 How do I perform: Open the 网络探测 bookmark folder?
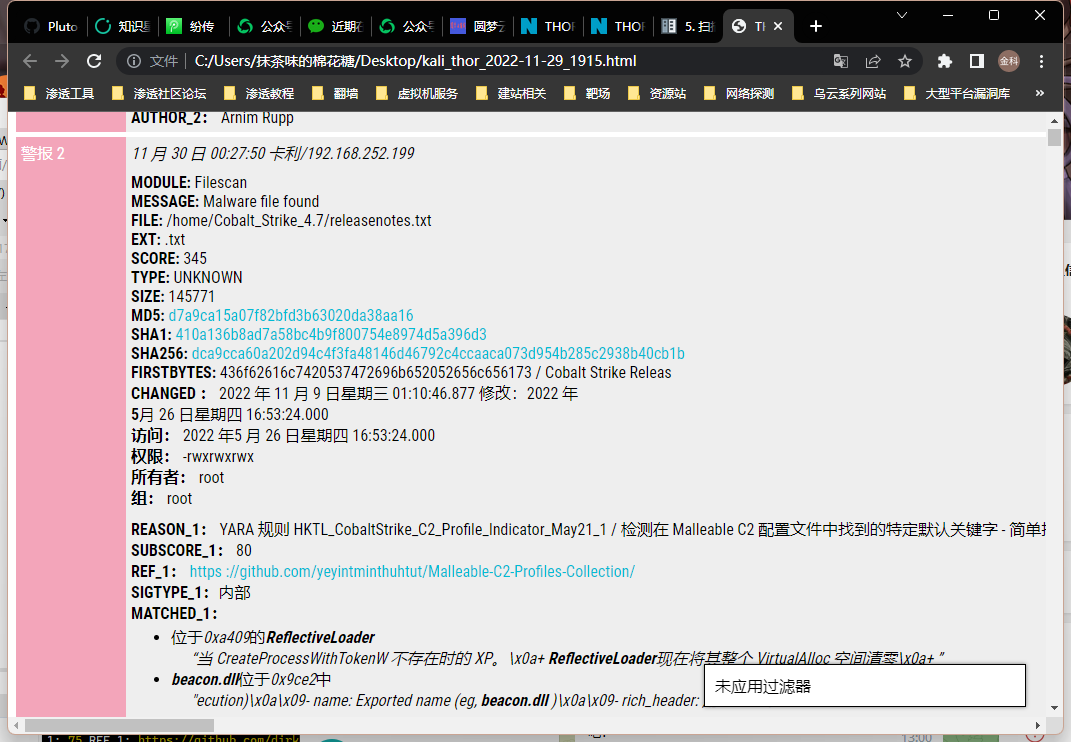[739, 93]
